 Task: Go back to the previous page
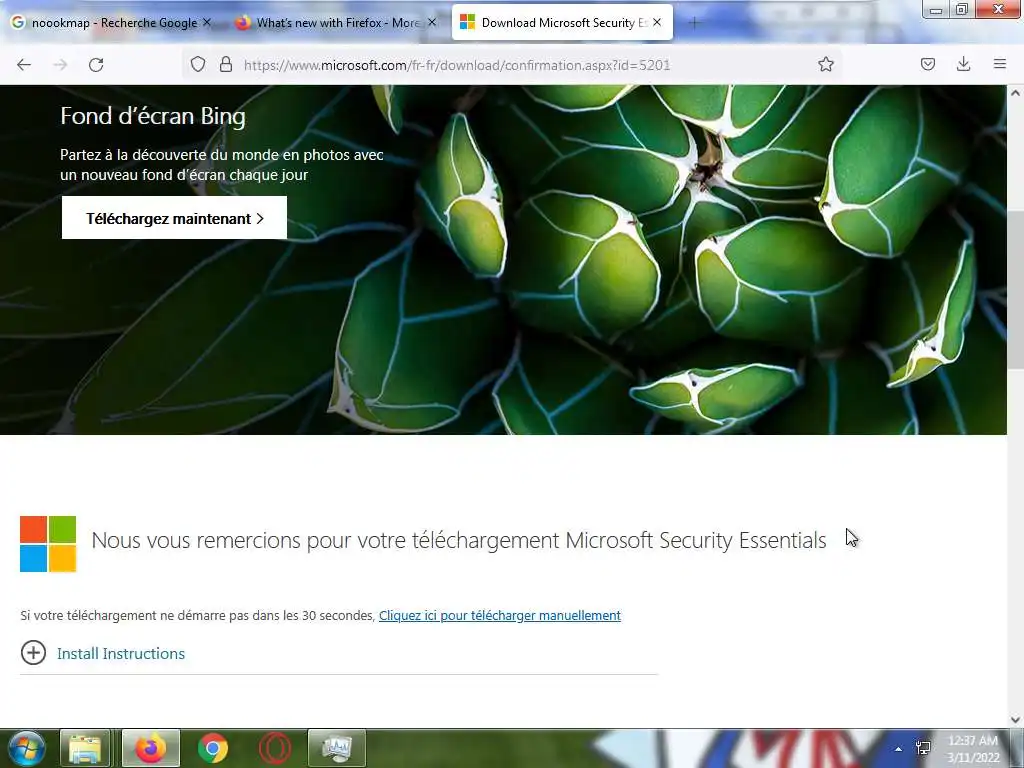[24, 65]
